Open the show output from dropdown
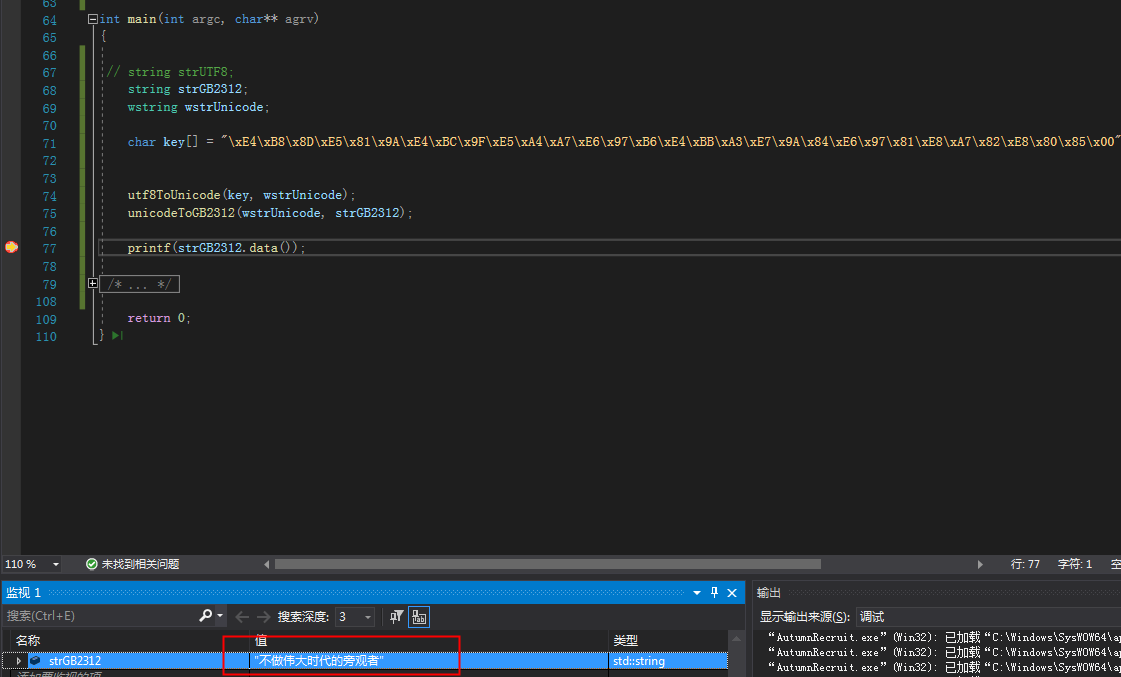Viewport: 1121px width, 677px height. [988, 616]
